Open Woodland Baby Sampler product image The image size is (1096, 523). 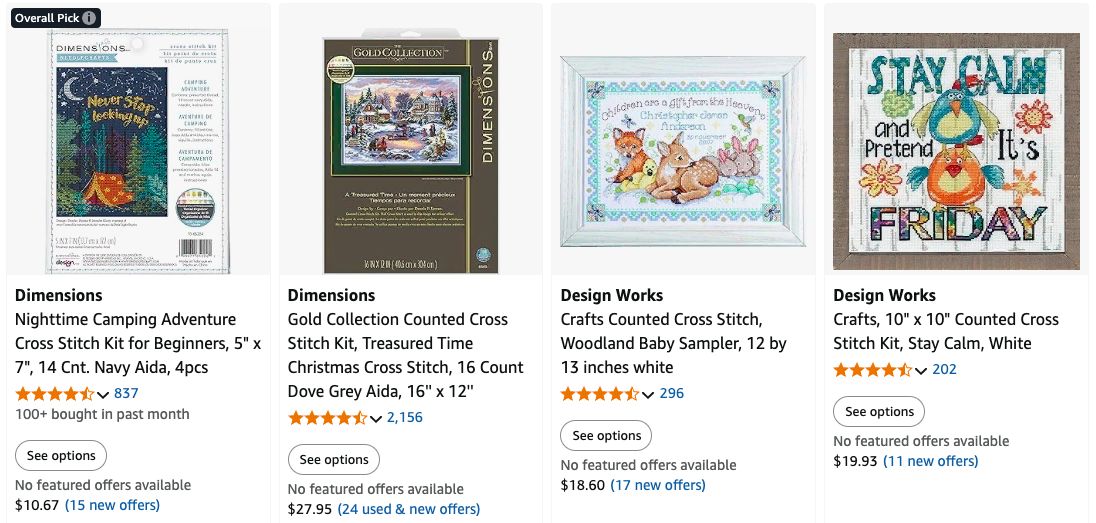coord(683,150)
